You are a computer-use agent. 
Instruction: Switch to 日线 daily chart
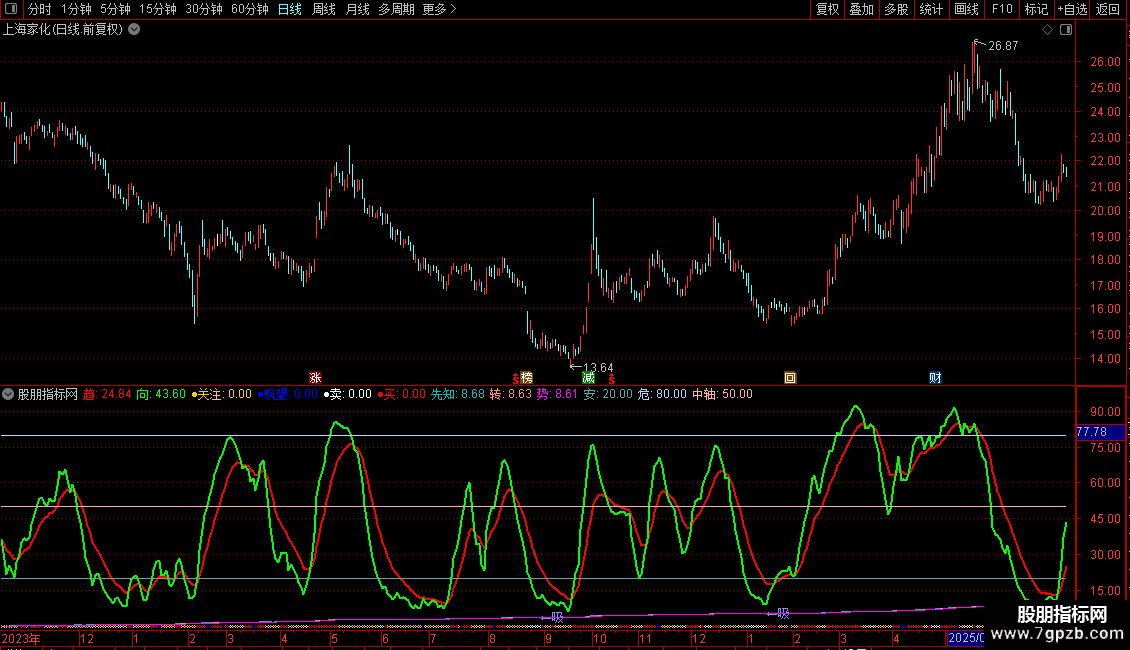pyautogui.click(x=290, y=9)
